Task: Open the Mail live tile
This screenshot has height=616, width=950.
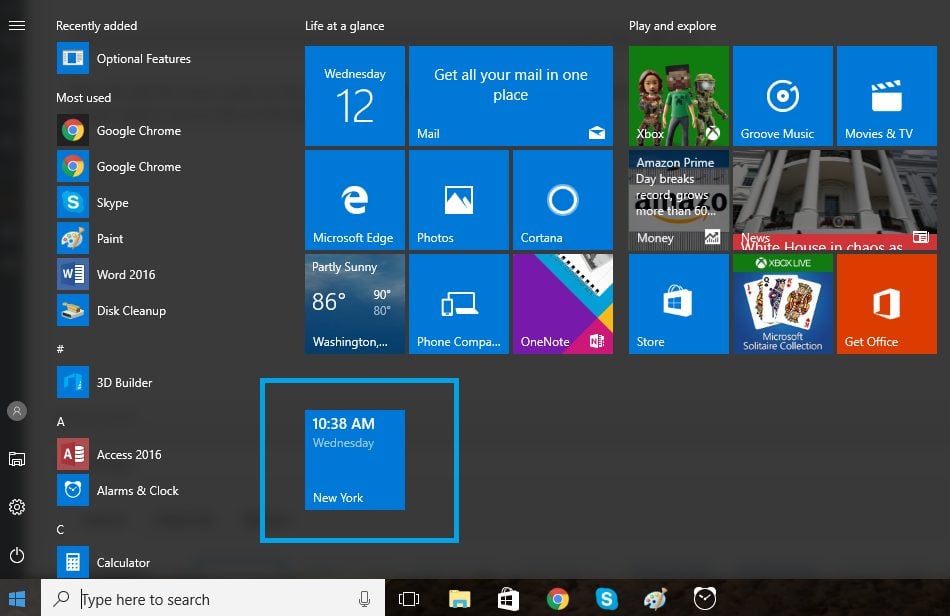Action: click(511, 96)
